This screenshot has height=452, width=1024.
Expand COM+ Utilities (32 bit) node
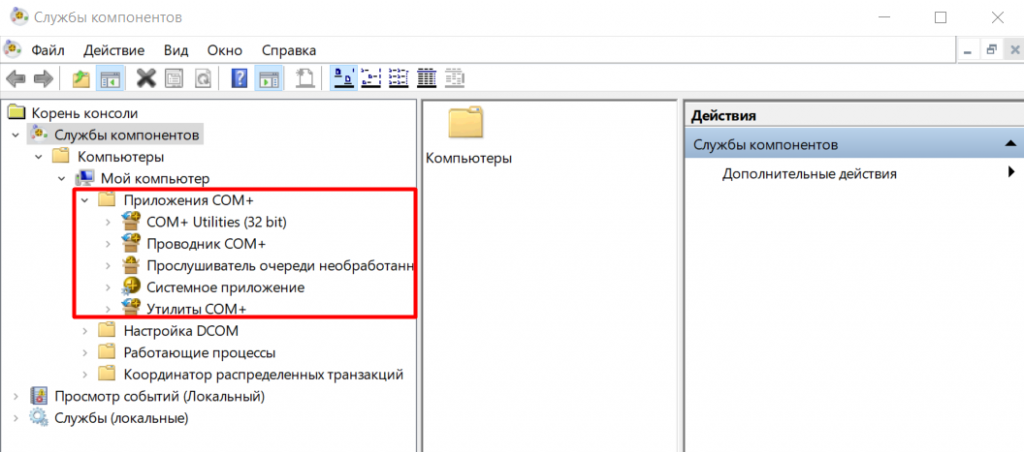(108, 222)
